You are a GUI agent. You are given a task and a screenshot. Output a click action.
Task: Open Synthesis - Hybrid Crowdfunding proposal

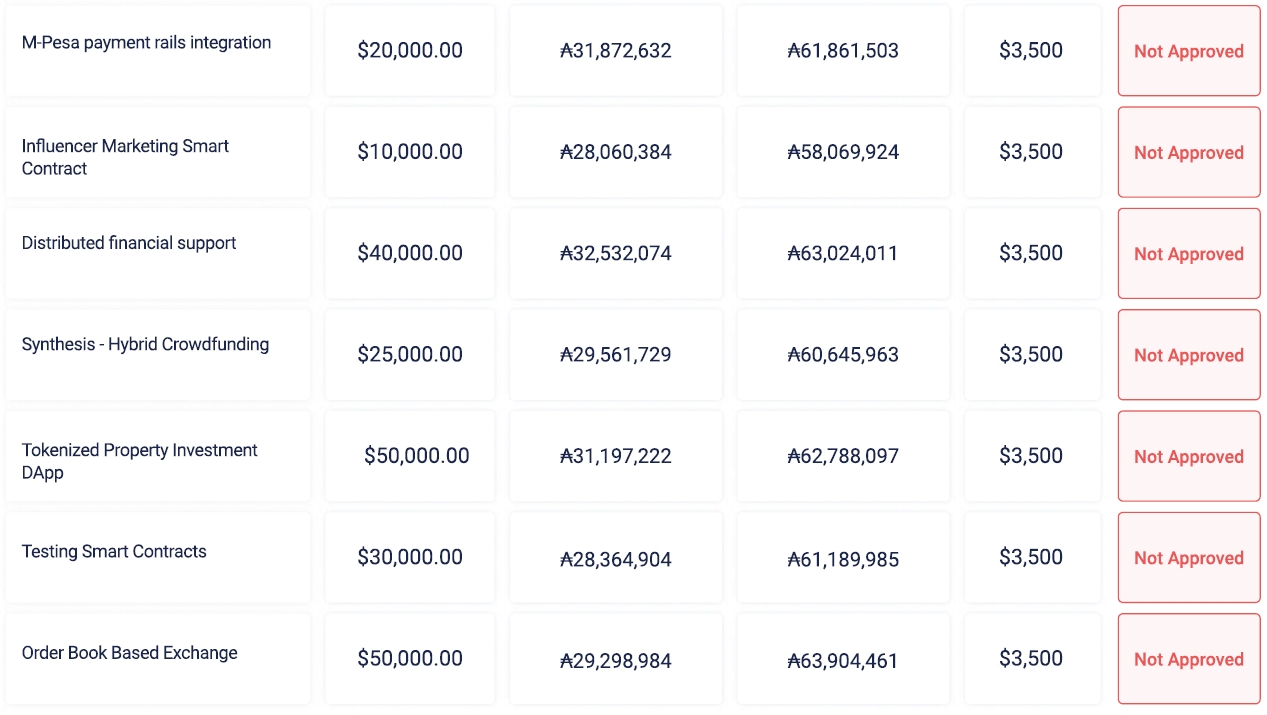point(145,344)
